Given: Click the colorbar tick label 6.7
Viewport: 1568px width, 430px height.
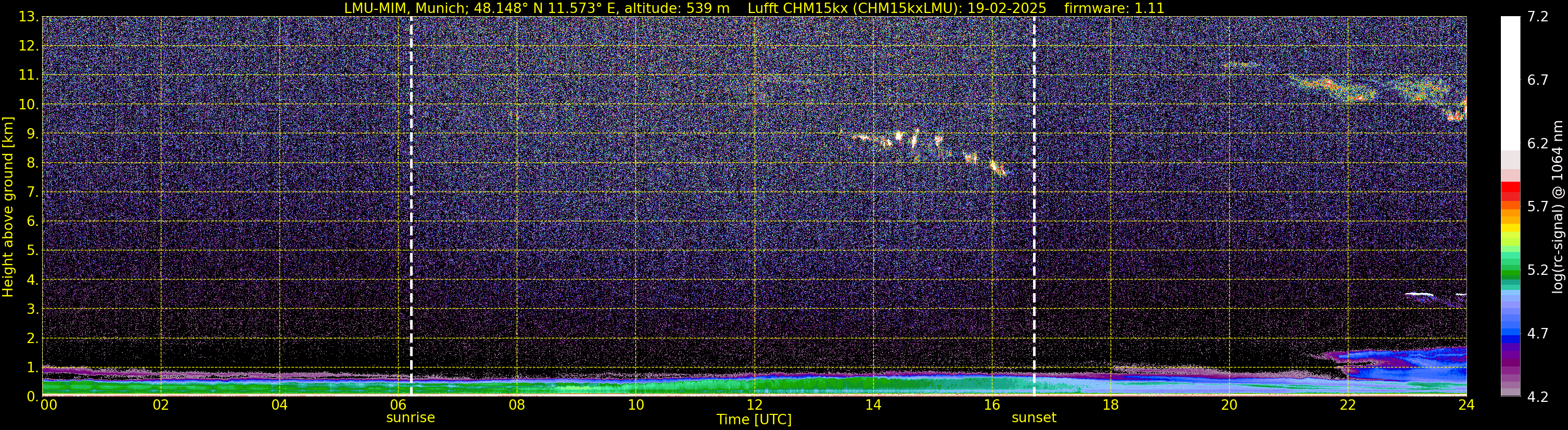Looking at the screenshot, I should 1538,80.
